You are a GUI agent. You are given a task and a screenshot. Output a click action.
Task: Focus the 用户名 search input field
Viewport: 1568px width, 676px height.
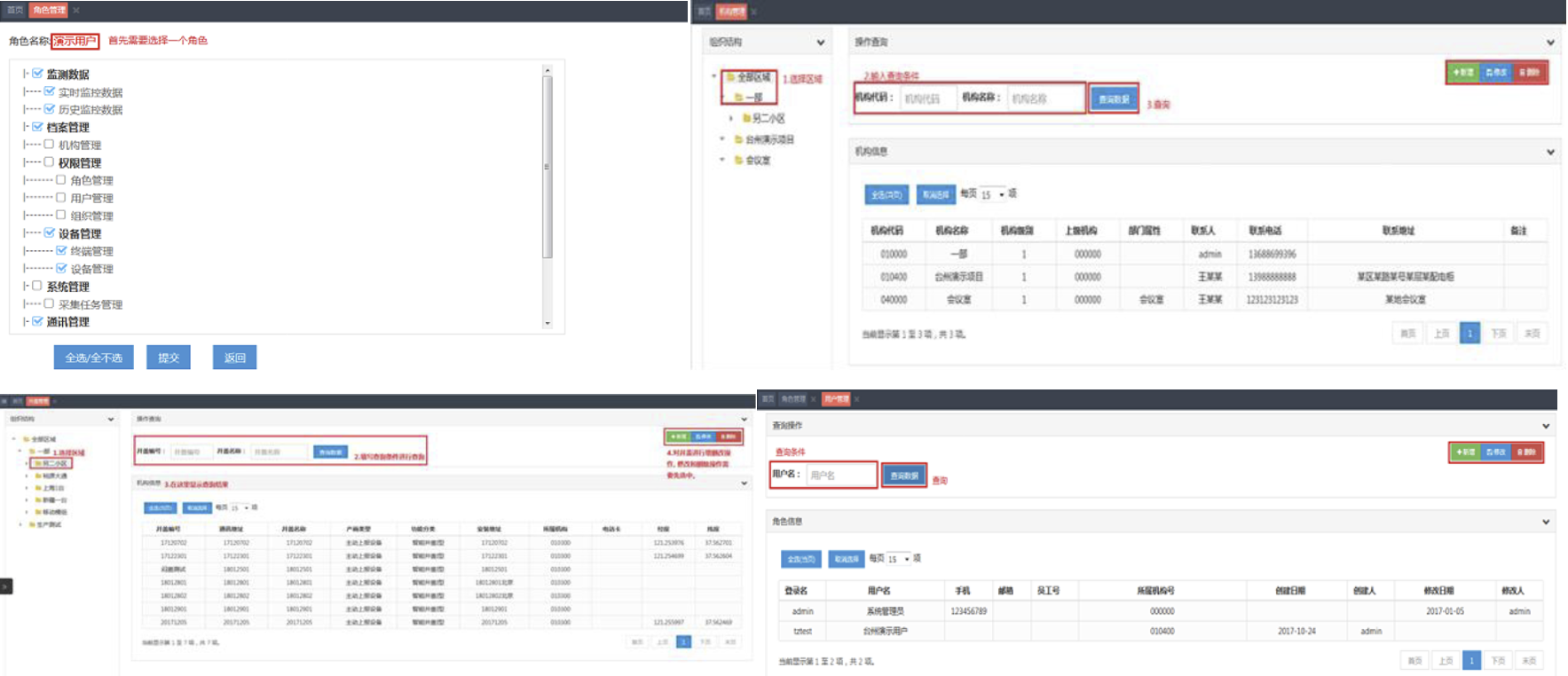pos(839,476)
